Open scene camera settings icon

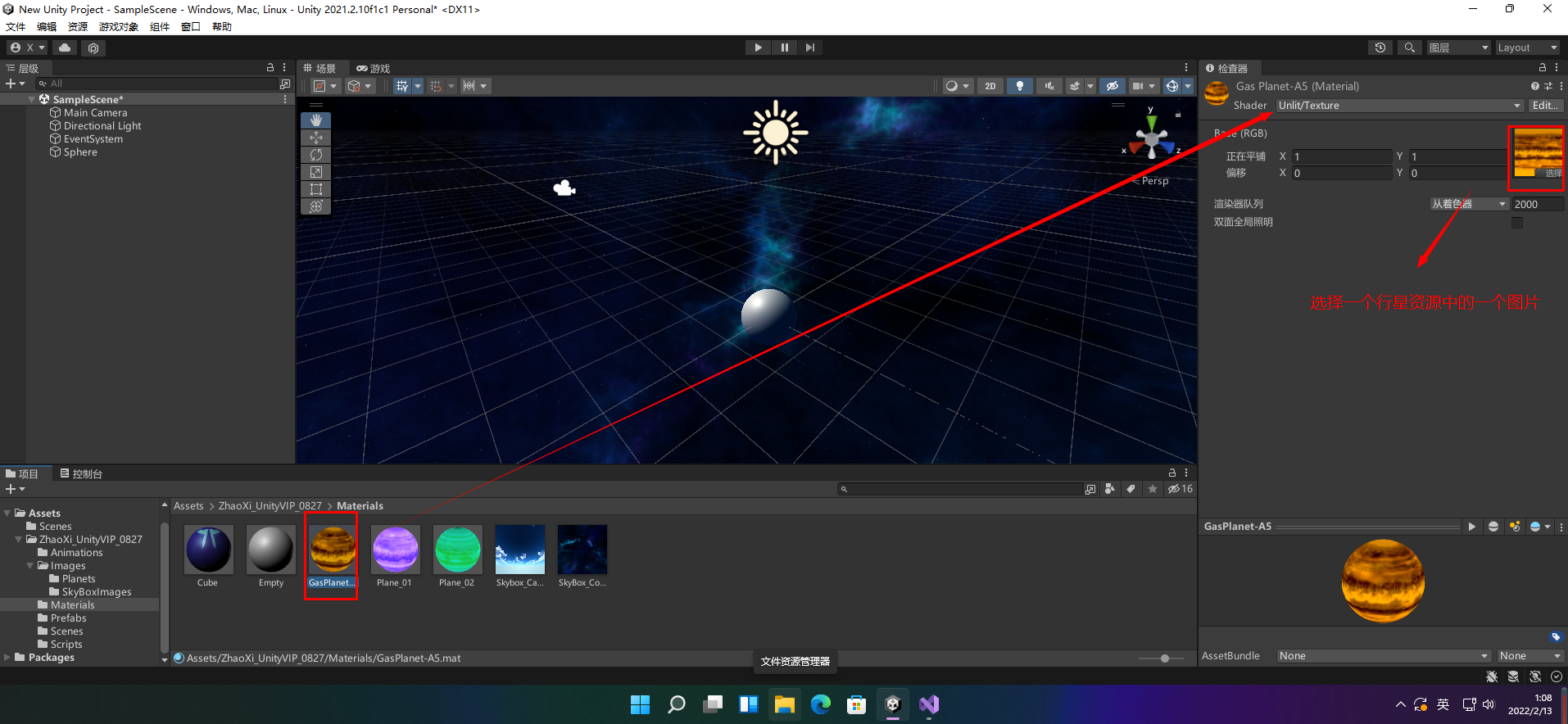point(1138,86)
